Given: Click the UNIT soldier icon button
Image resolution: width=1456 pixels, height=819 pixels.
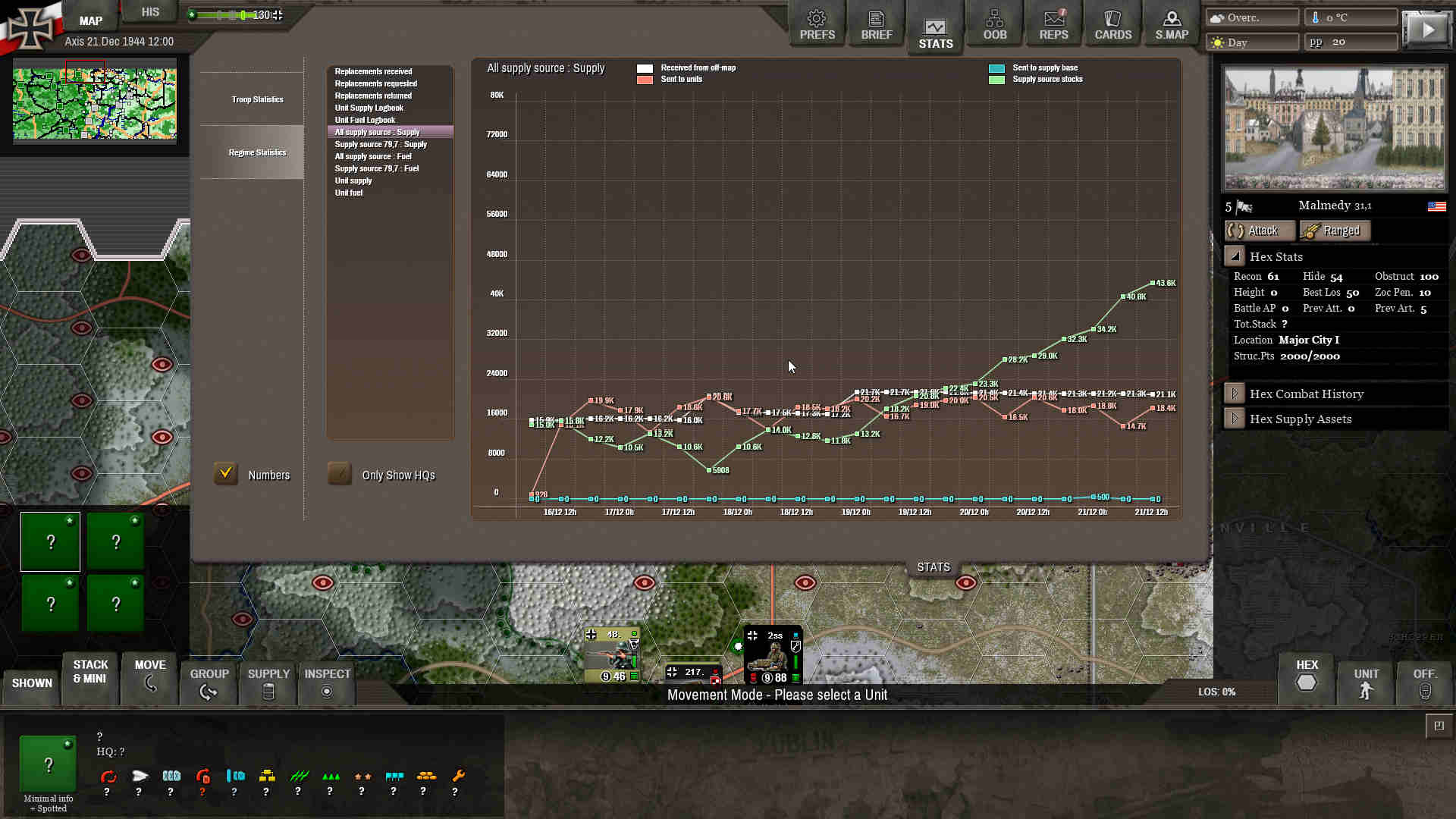Looking at the screenshot, I should pos(1366,682).
